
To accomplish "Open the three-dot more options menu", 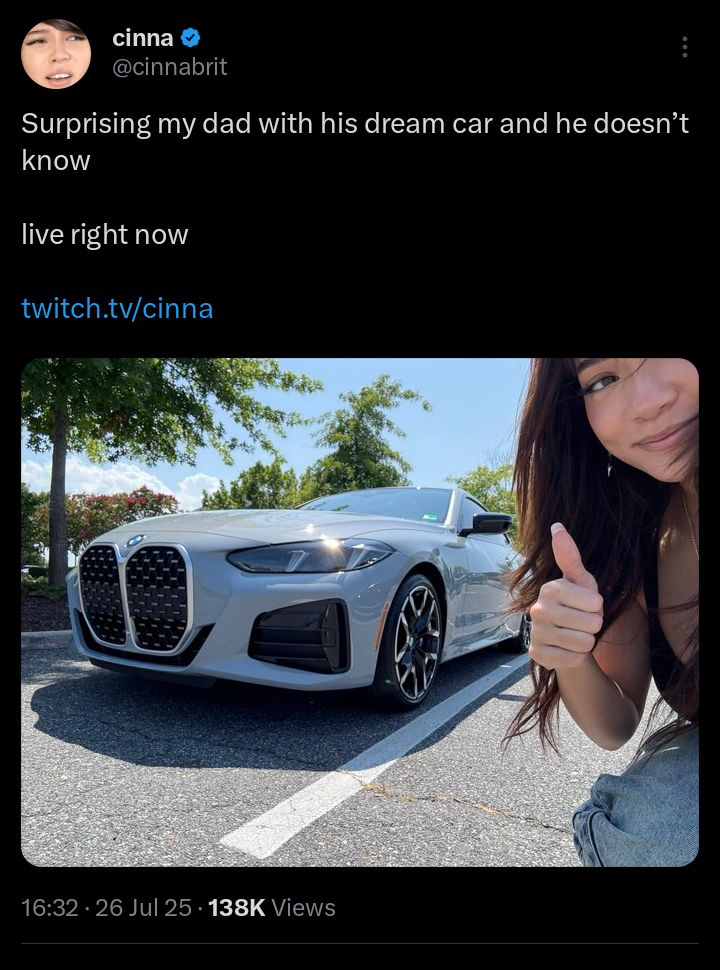I will click(684, 47).
